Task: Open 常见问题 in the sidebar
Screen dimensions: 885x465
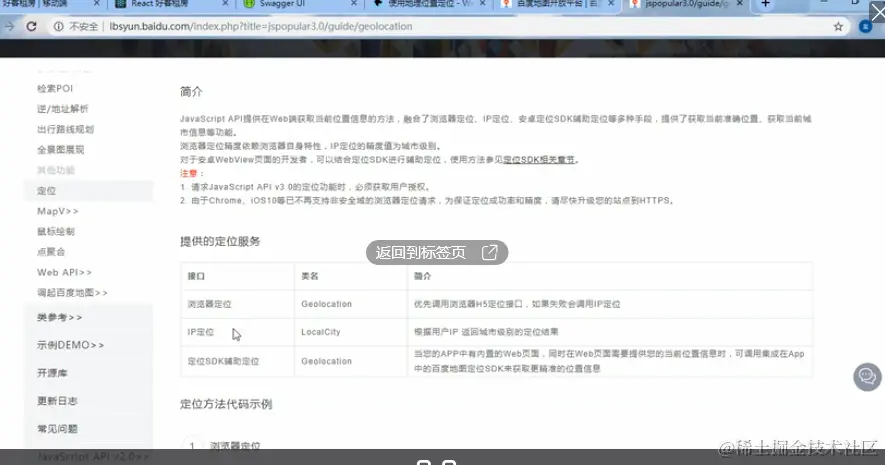Action: point(57,429)
